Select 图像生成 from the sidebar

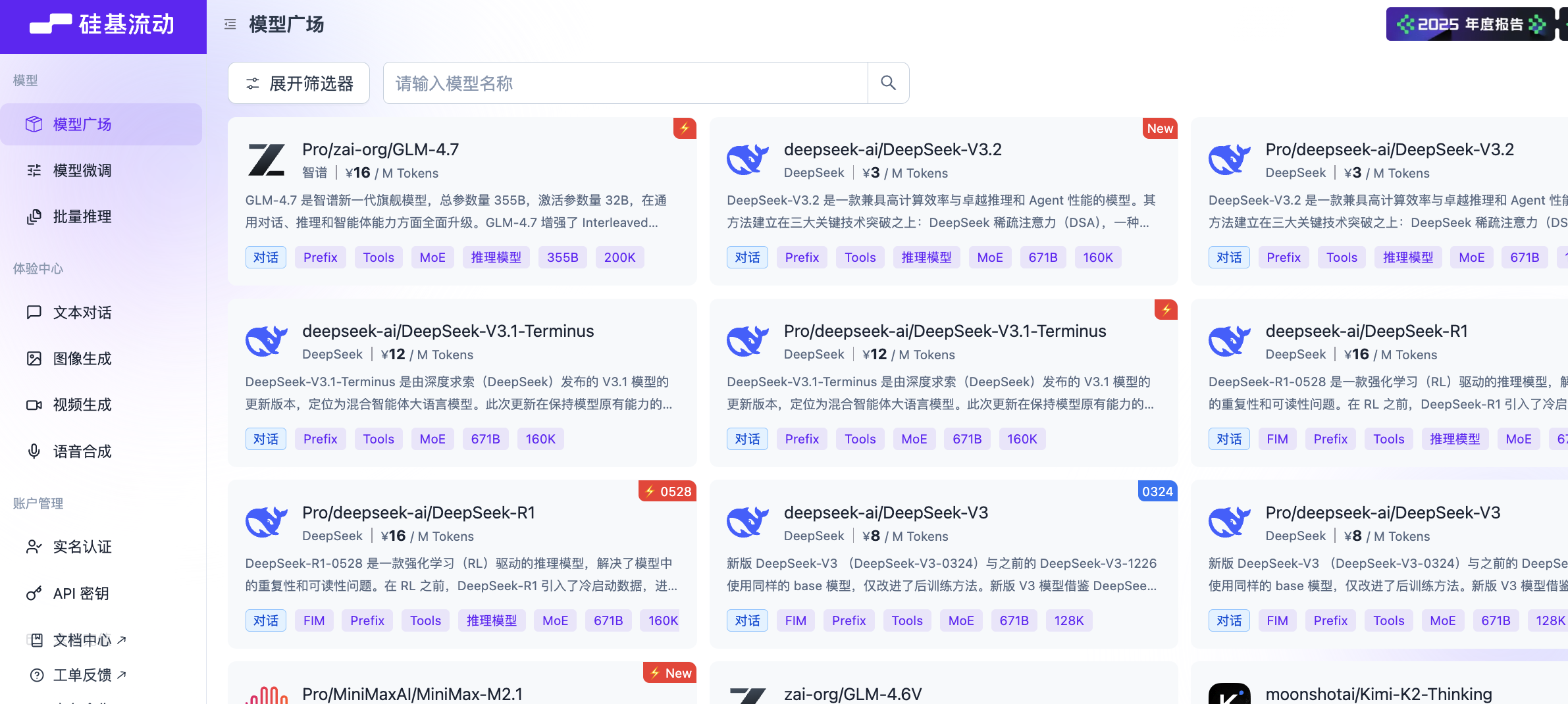pos(82,359)
